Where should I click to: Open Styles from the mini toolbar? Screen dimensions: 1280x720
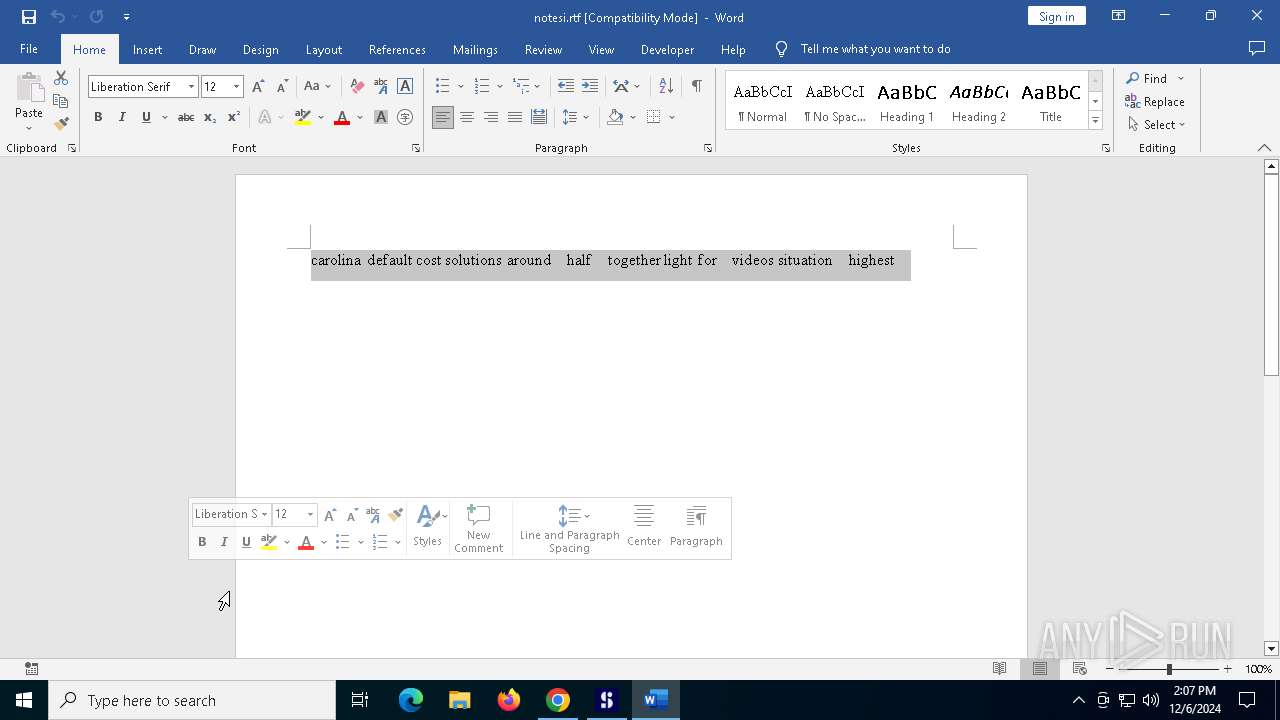(x=430, y=527)
